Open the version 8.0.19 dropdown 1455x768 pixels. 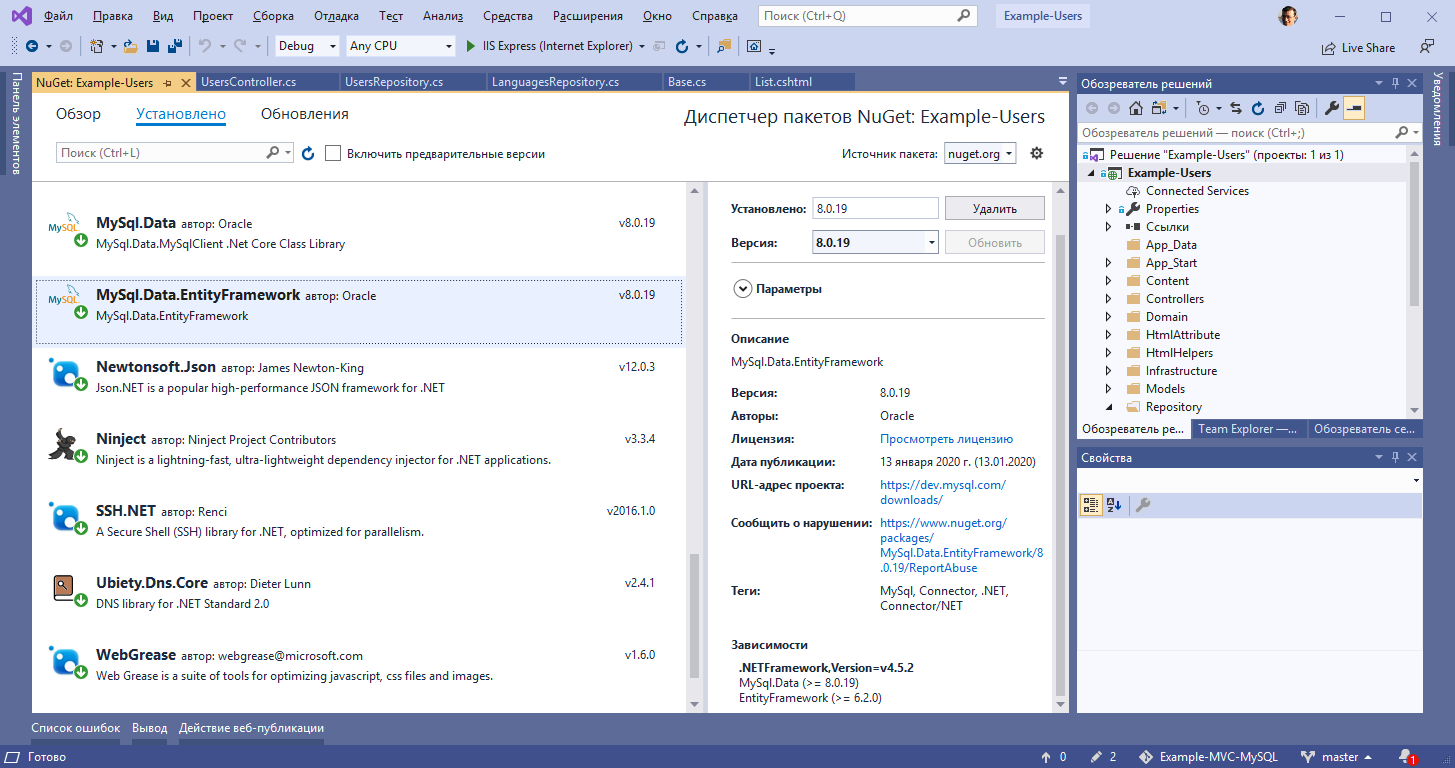(x=876, y=242)
